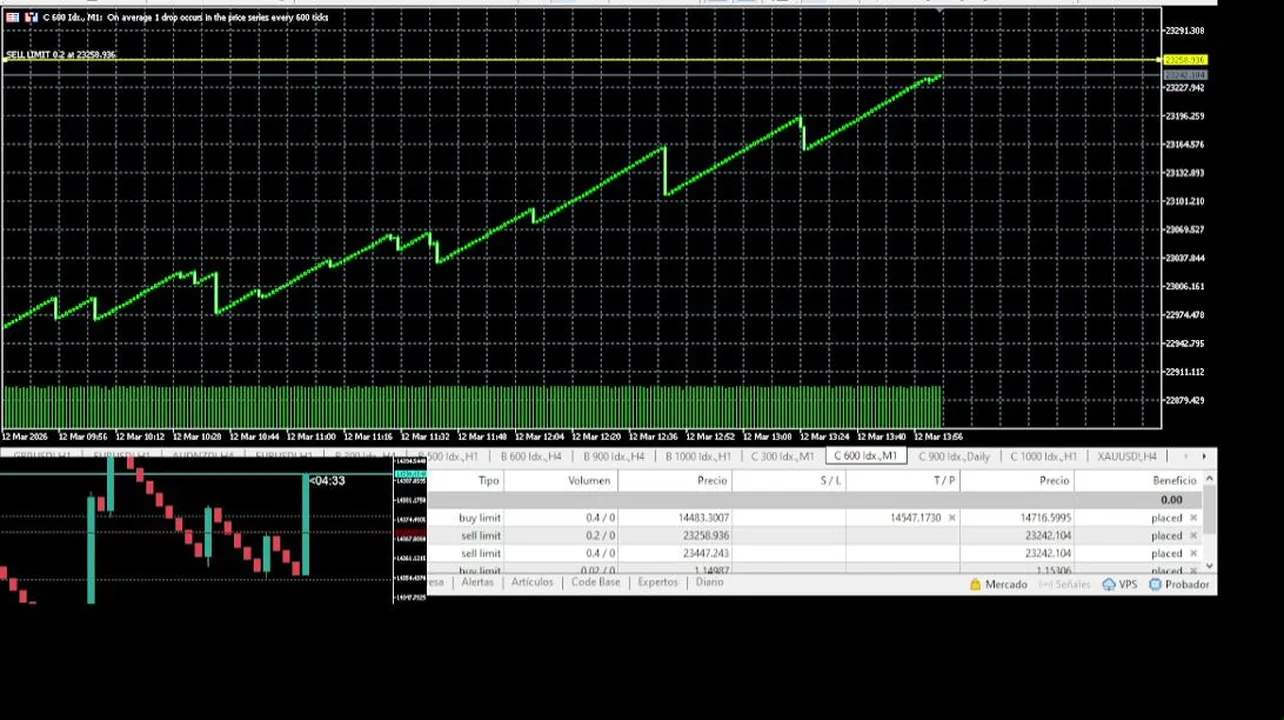Open the Diario toolbox tab
This screenshot has width=1284, height=720.
pos(709,582)
